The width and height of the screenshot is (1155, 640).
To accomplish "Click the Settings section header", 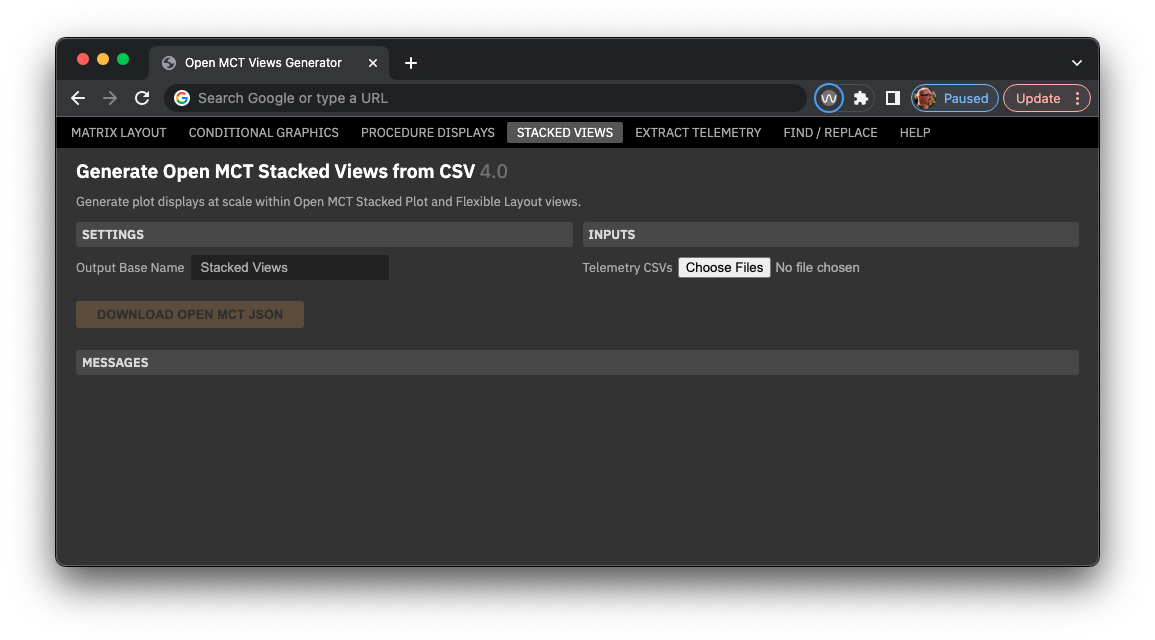I will [x=324, y=234].
